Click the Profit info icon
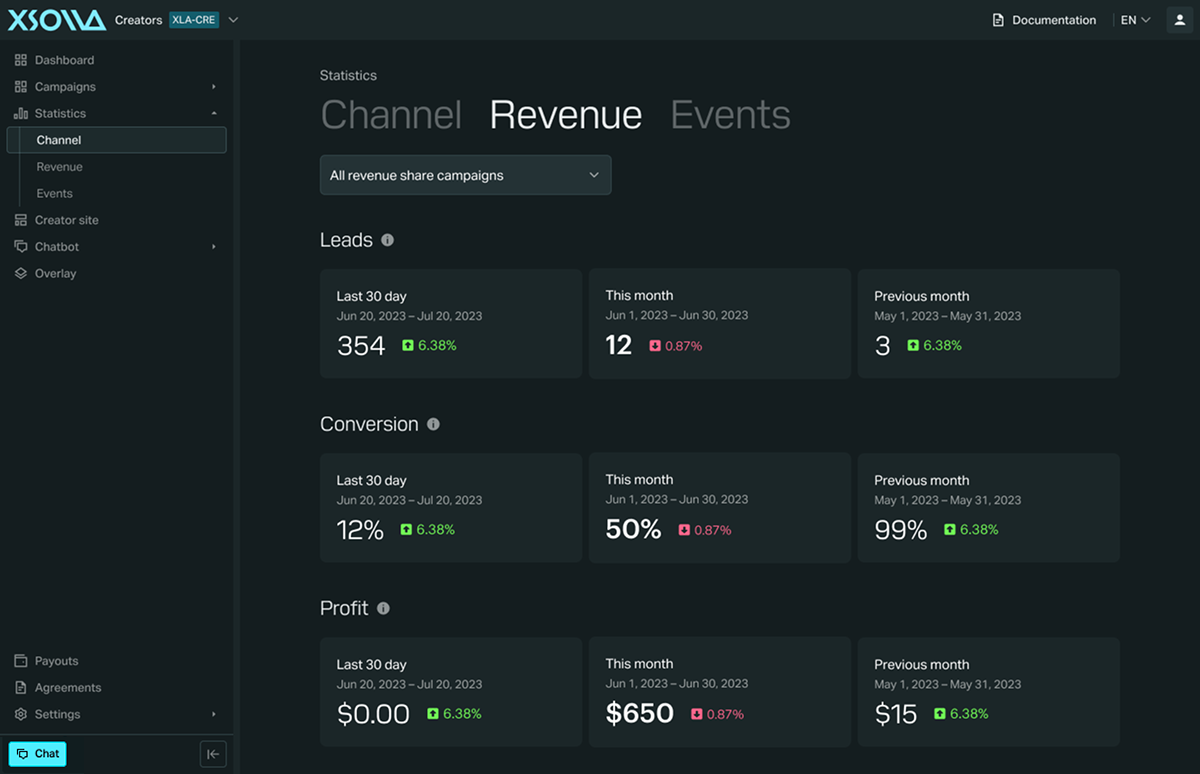This screenshot has height=774, width=1200. pyautogui.click(x=383, y=608)
